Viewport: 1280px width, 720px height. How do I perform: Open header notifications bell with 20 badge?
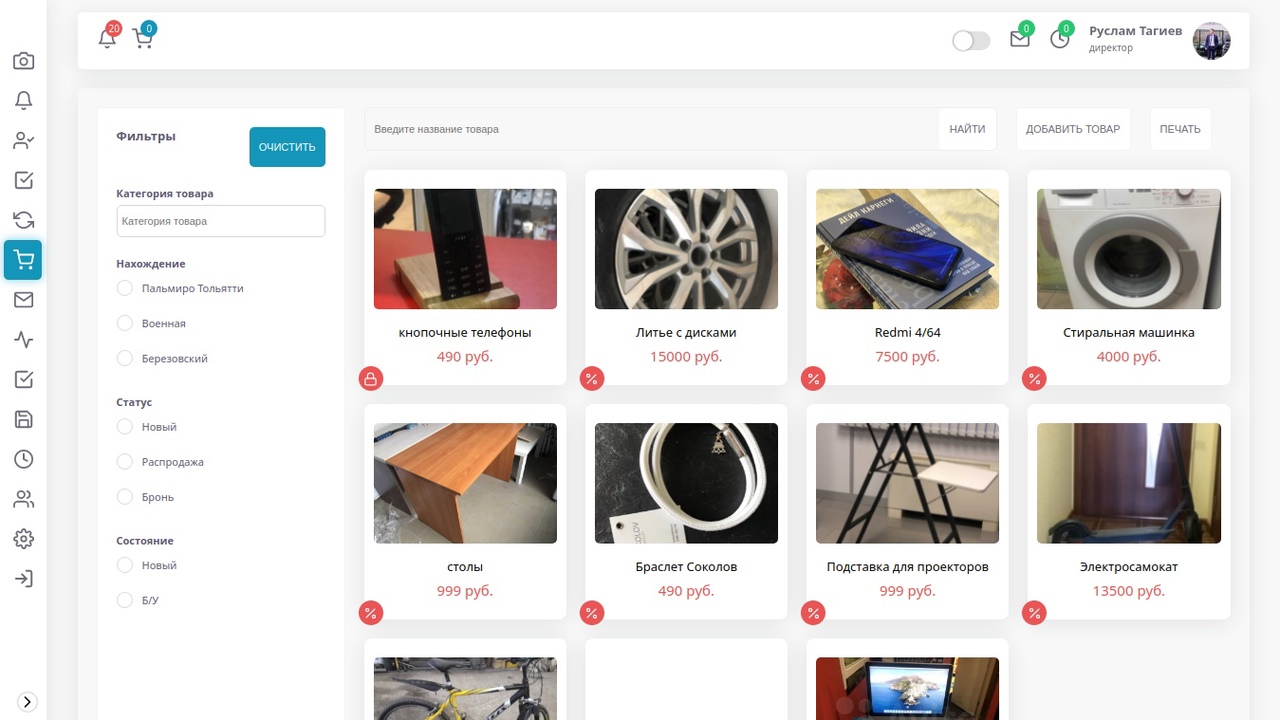(107, 38)
